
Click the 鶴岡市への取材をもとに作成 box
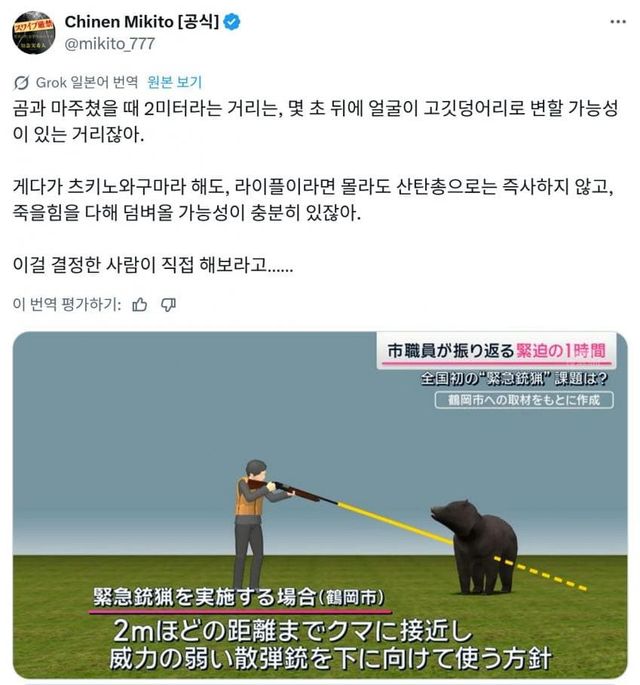coord(524,400)
